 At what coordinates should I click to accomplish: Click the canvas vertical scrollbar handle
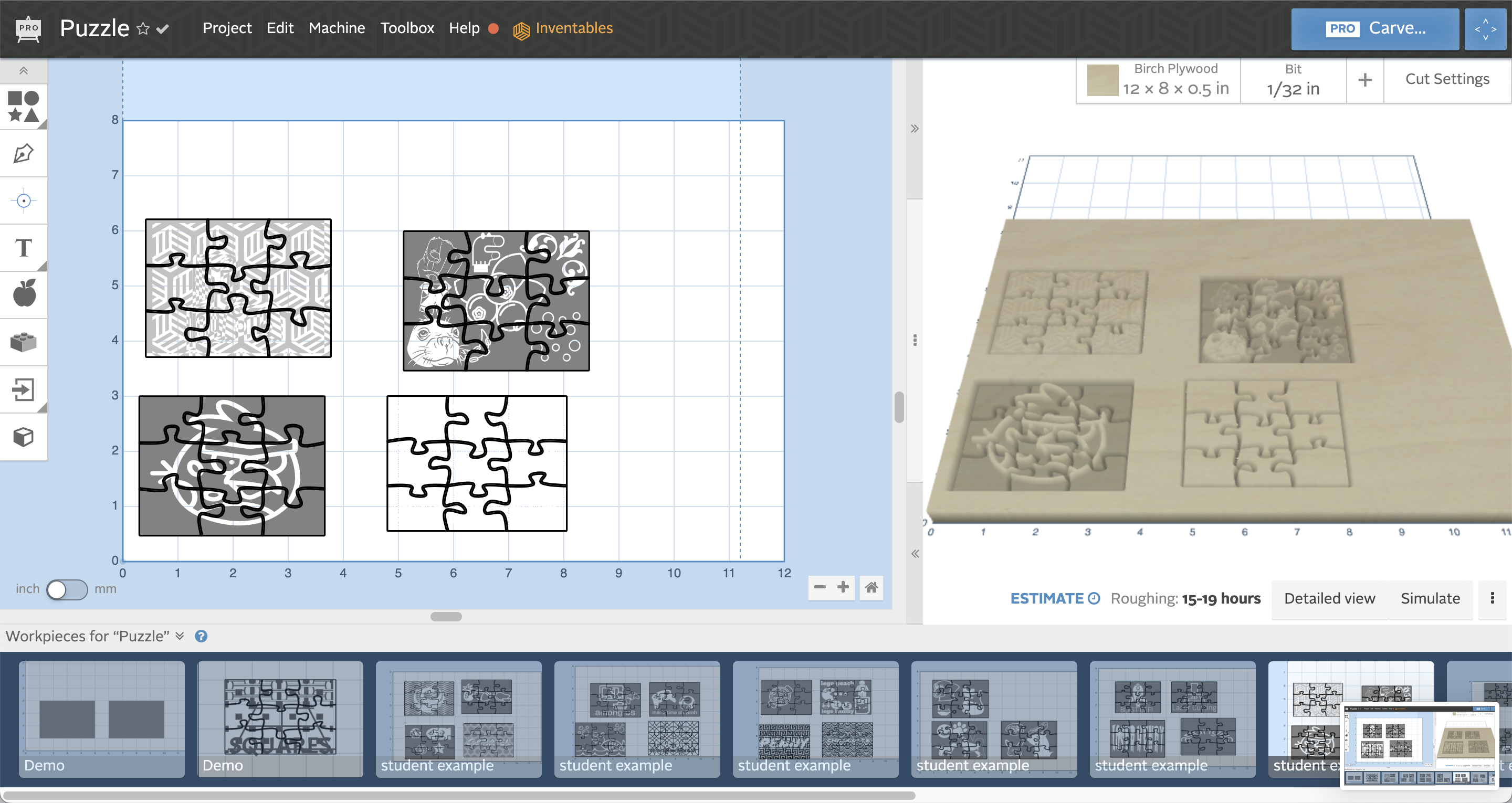click(899, 407)
